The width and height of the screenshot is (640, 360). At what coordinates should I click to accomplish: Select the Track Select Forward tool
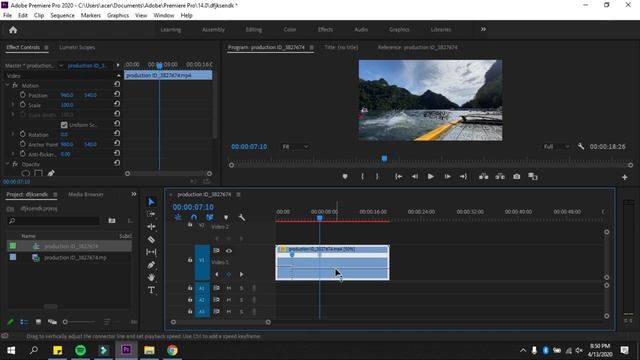click(151, 214)
